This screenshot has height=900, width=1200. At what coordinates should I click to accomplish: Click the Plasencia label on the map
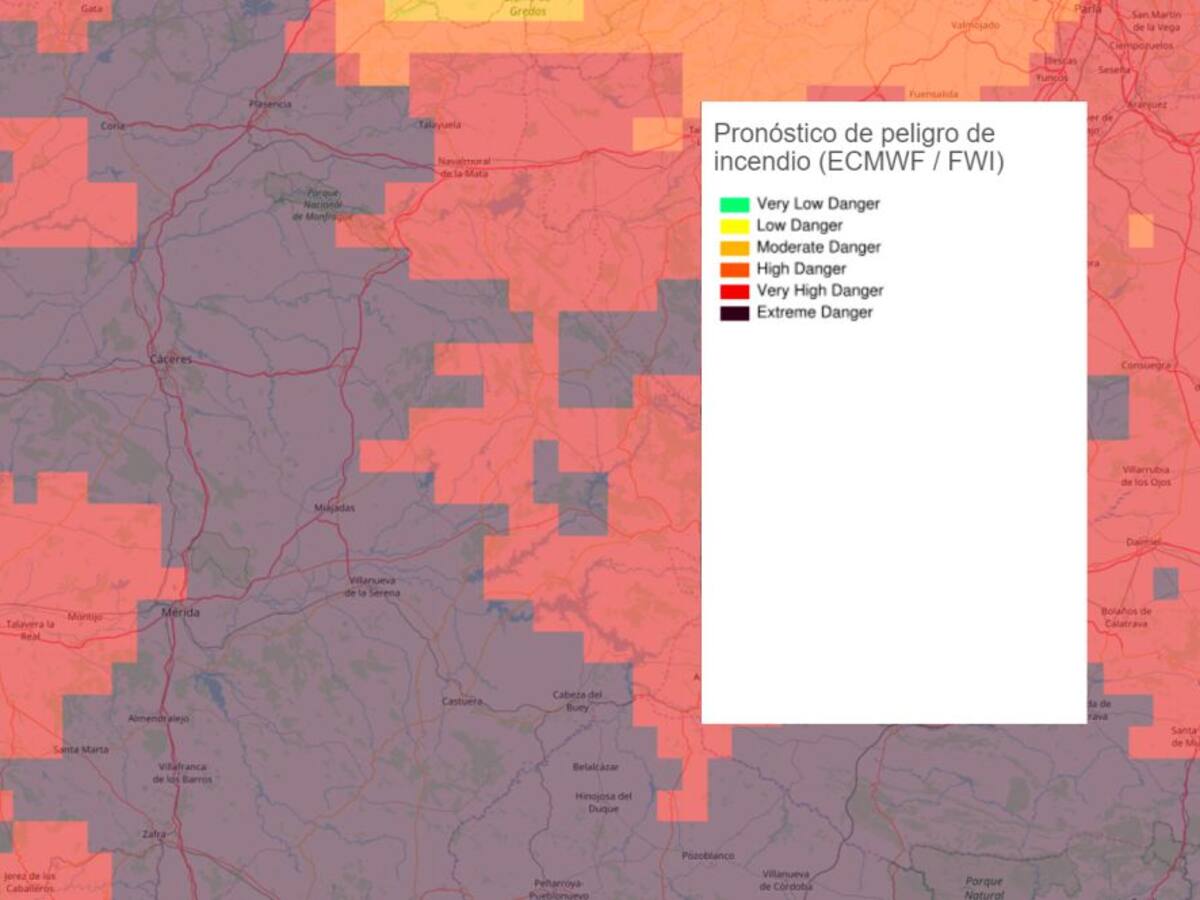coord(270,104)
